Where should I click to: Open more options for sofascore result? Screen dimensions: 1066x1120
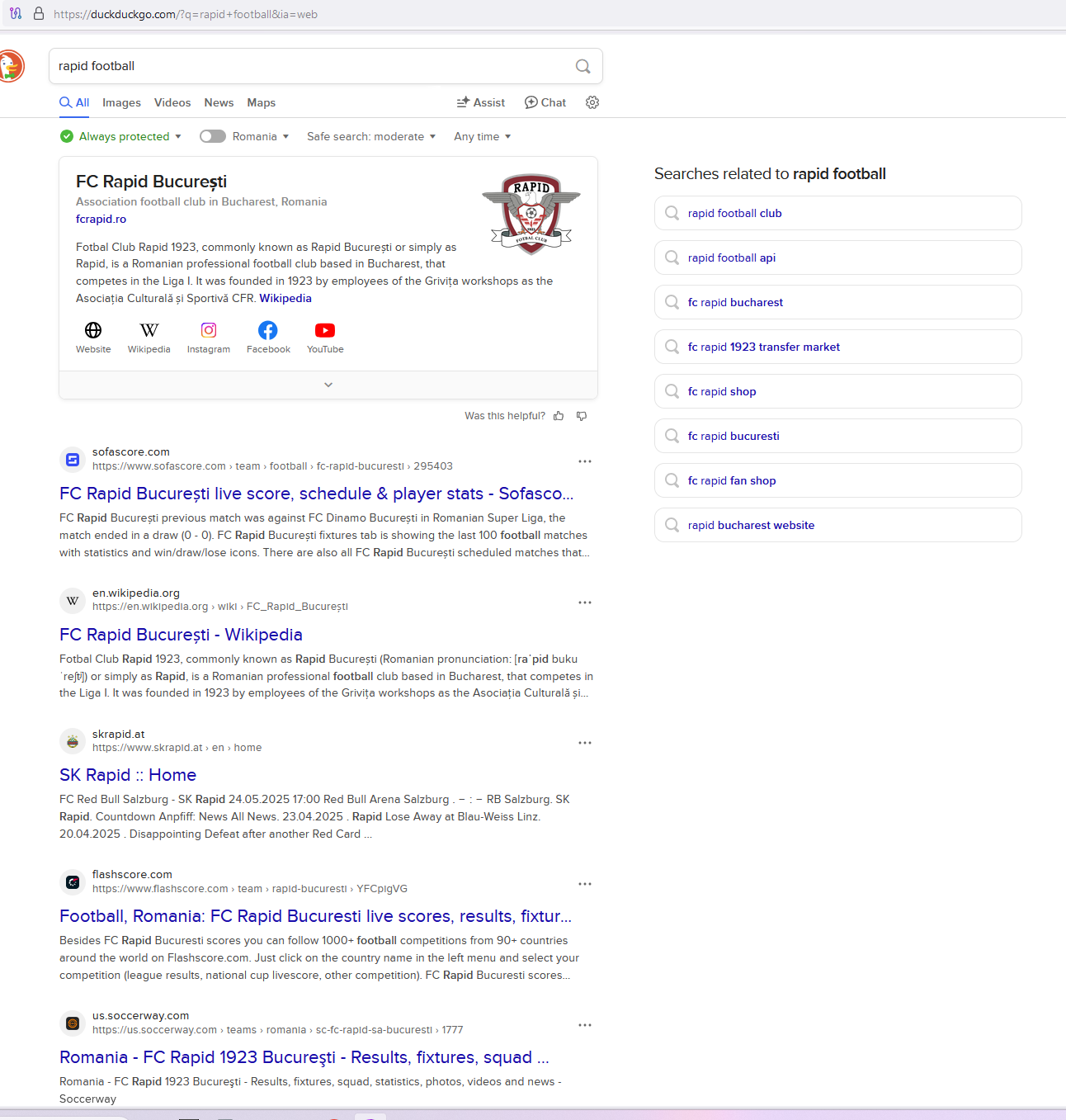pyautogui.click(x=585, y=461)
